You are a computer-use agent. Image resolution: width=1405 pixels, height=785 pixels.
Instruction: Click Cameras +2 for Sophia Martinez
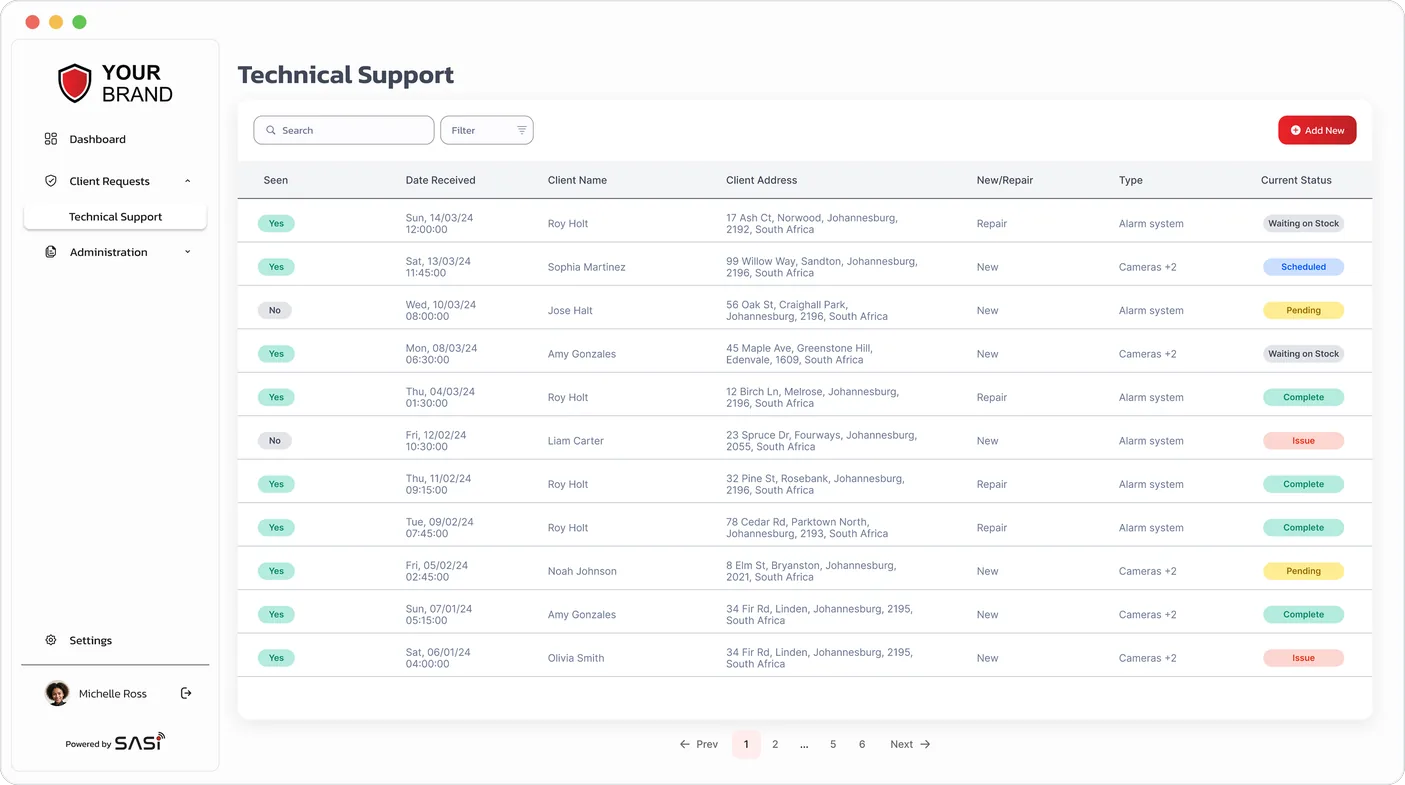click(x=1147, y=267)
